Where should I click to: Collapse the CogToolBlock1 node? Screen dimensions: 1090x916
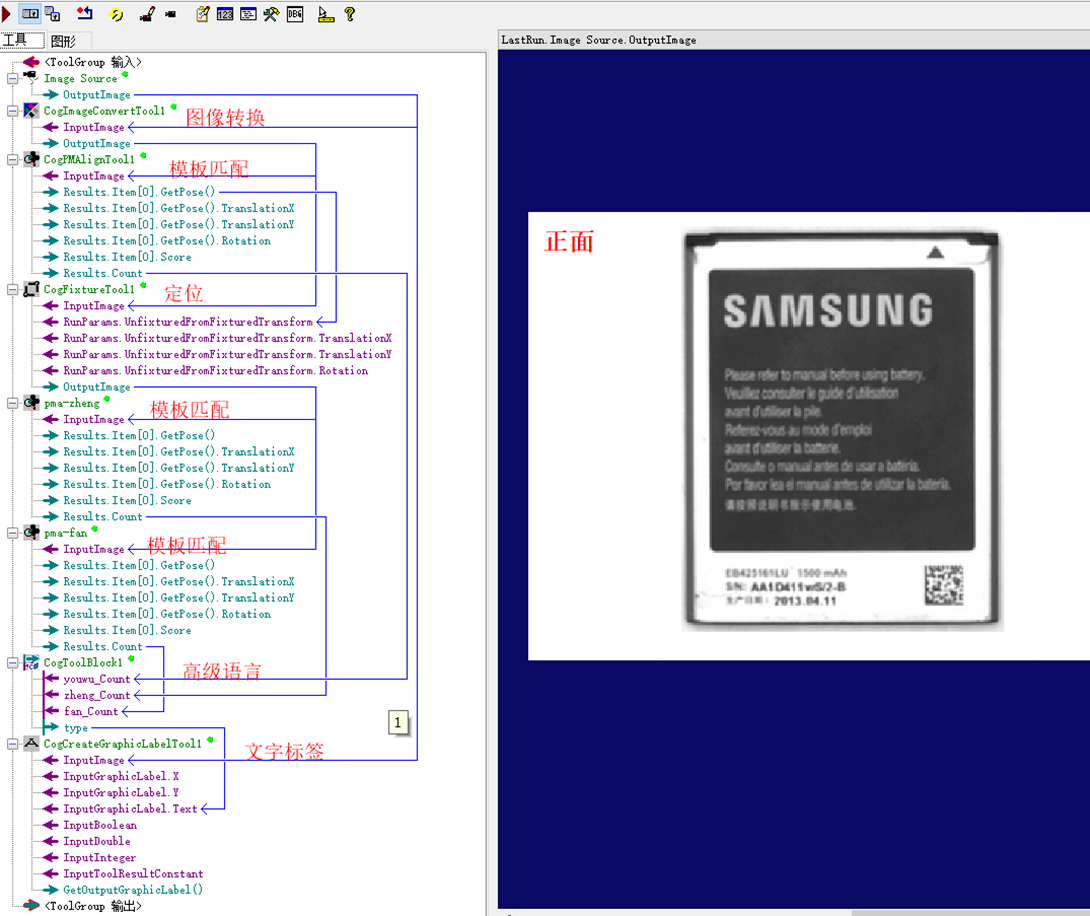(x=13, y=663)
